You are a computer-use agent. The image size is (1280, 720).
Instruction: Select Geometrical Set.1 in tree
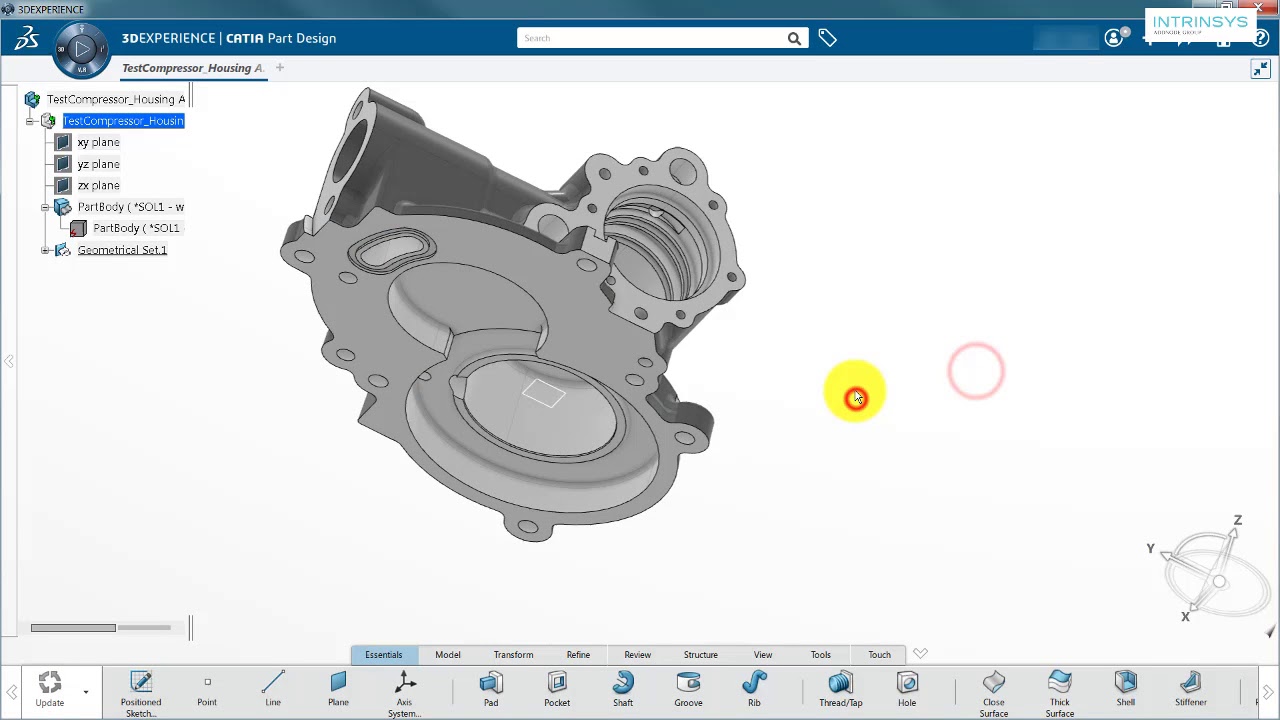pos(122,250)
